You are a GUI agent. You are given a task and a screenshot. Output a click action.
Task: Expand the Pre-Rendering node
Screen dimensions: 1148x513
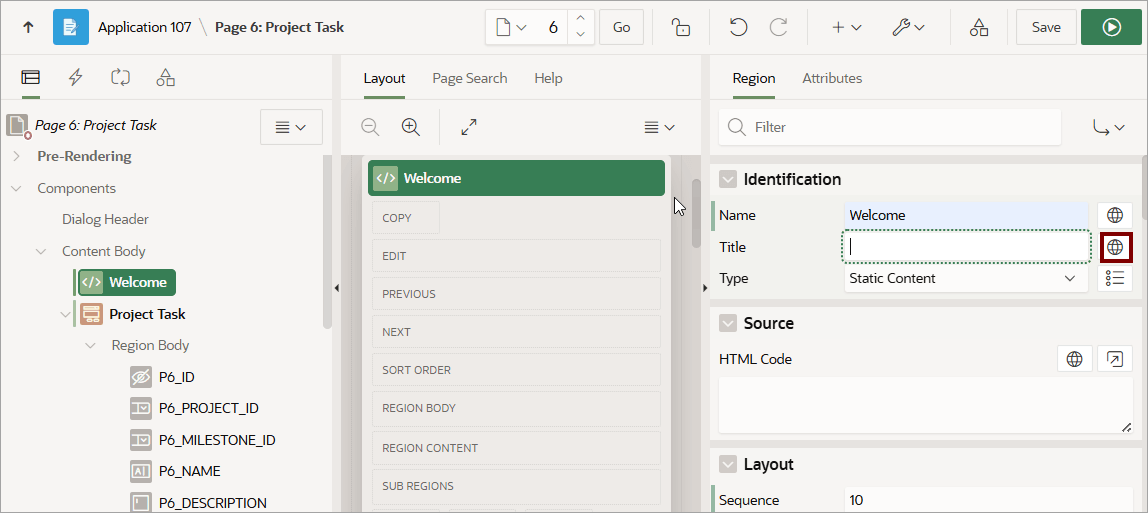[16, 156]
